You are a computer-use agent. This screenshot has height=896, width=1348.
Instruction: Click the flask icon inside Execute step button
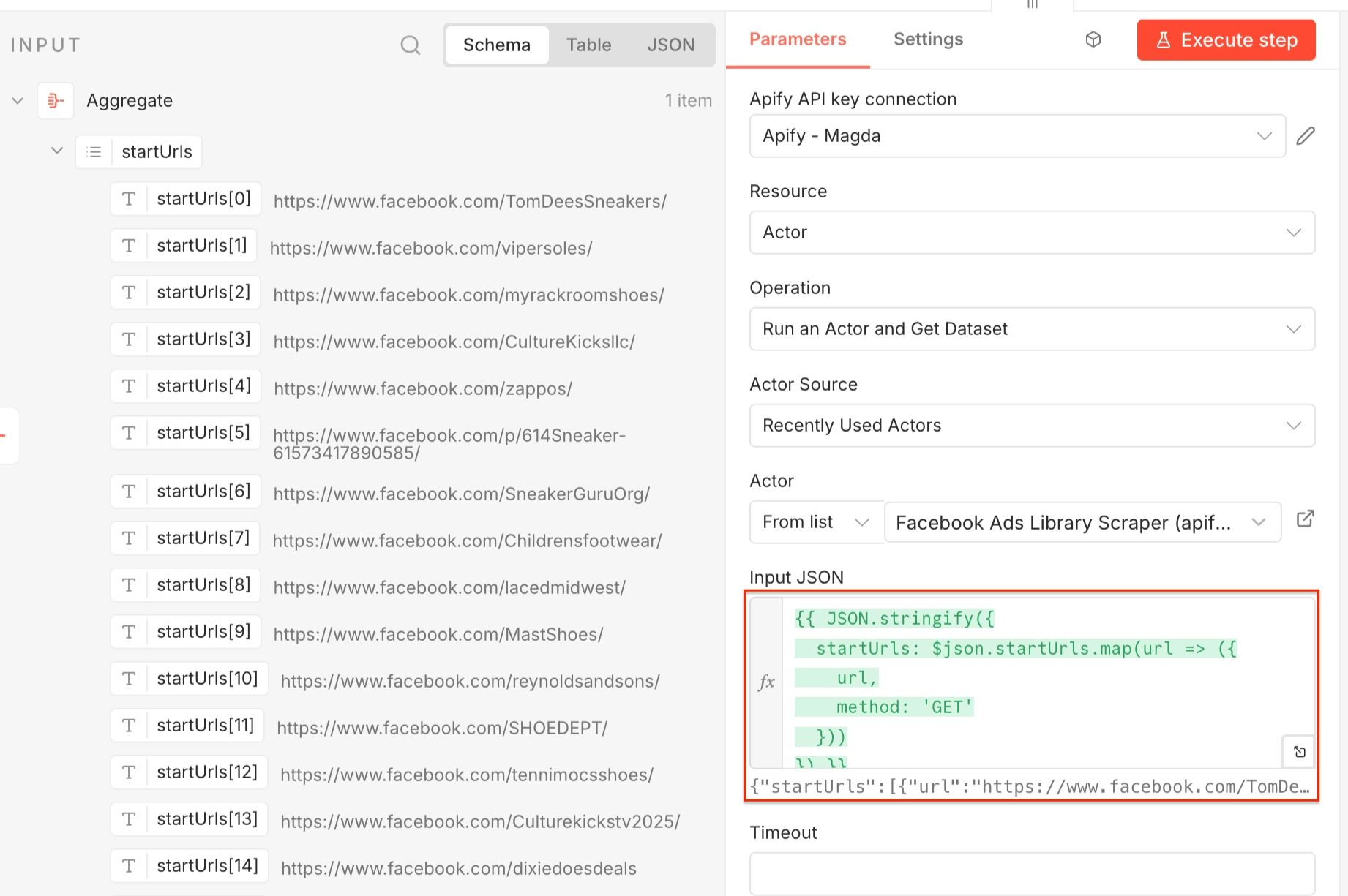[1164, 40]
